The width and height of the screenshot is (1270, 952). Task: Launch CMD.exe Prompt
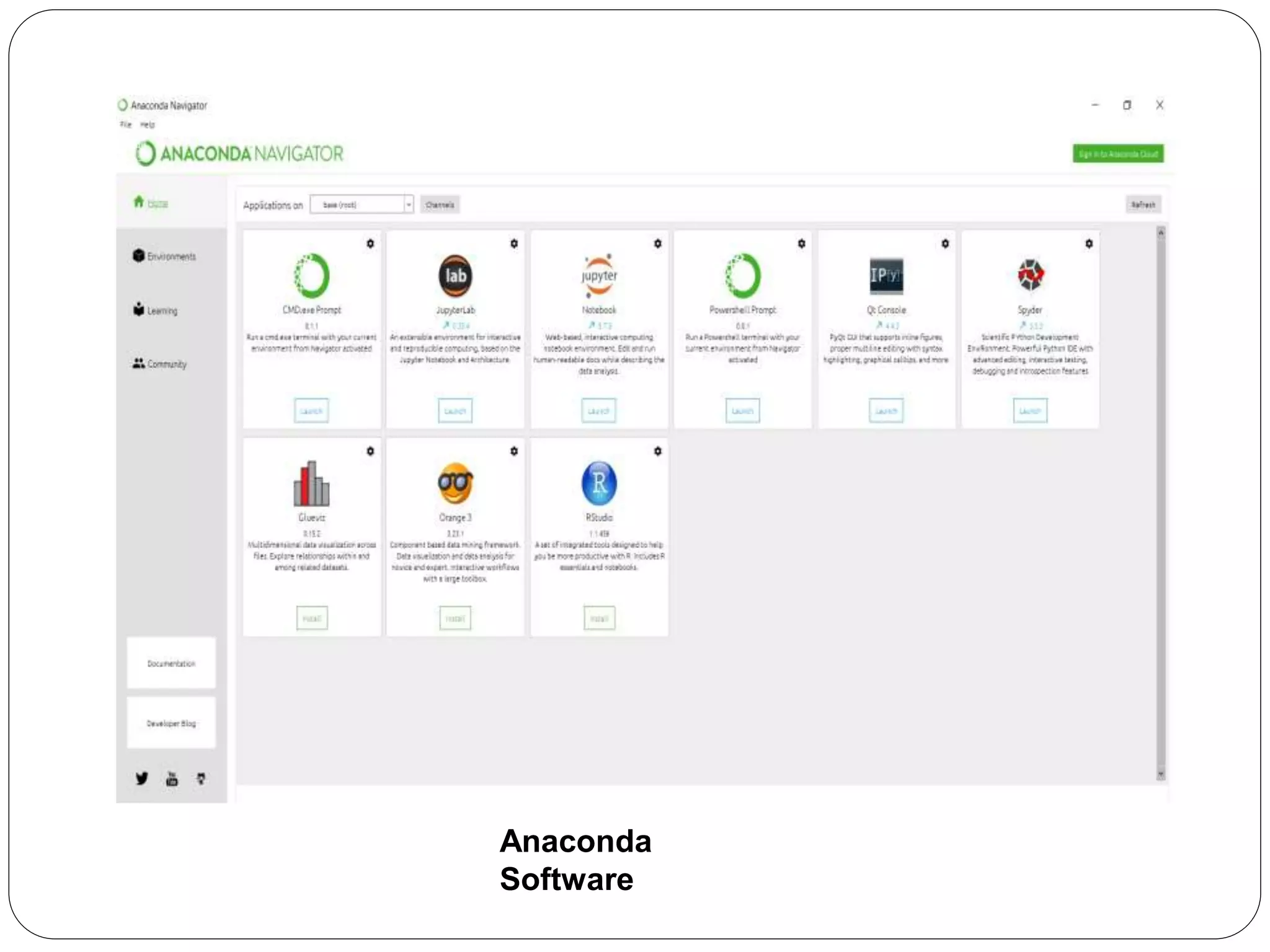pyautogui.click(x=311, y=410)
